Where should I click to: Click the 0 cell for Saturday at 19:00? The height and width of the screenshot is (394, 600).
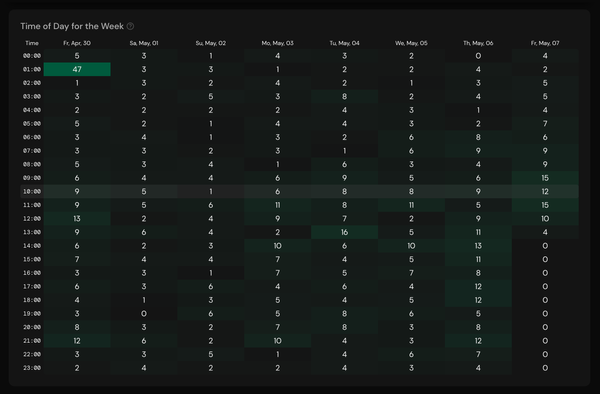[144, 314]
